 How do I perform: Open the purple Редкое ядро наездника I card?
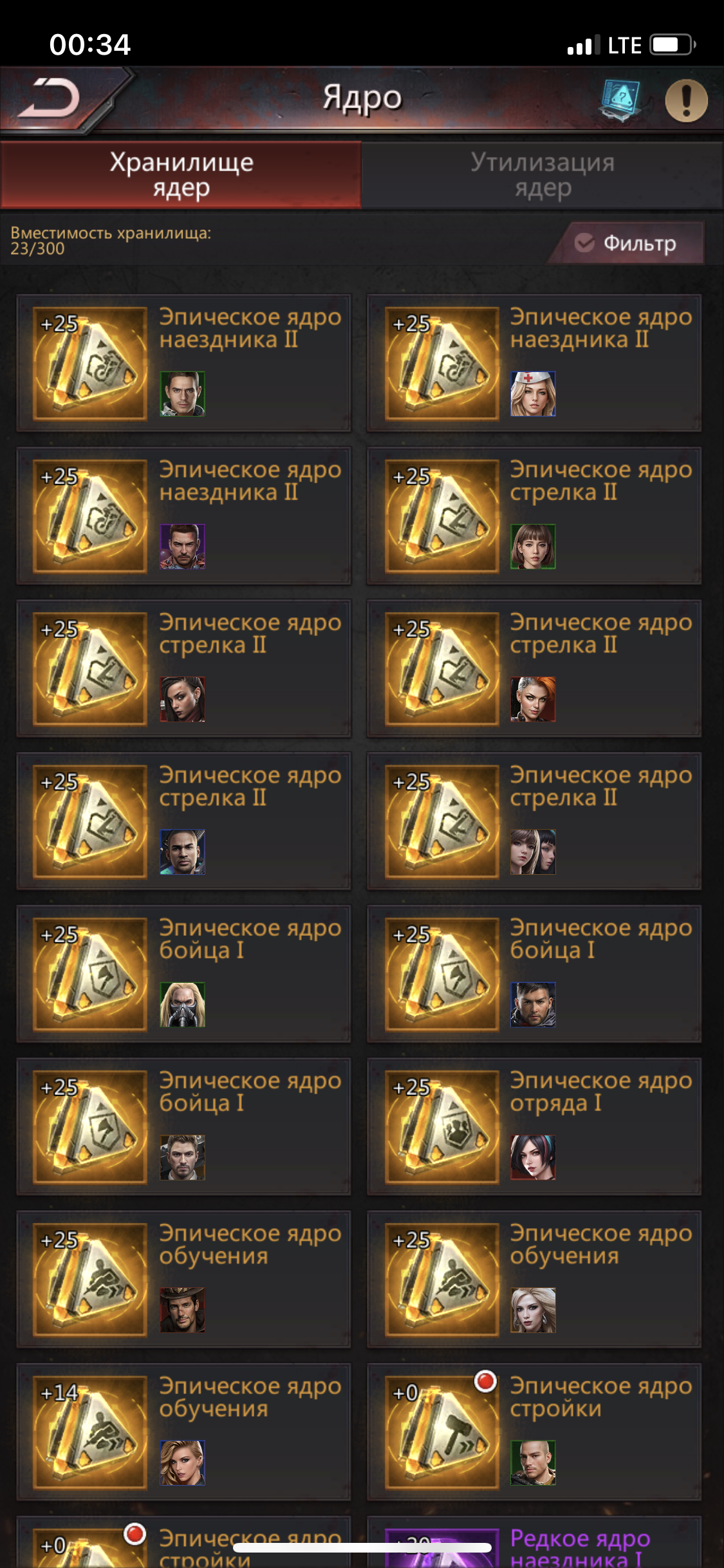pyautogui.click(x=534, y=1542)
